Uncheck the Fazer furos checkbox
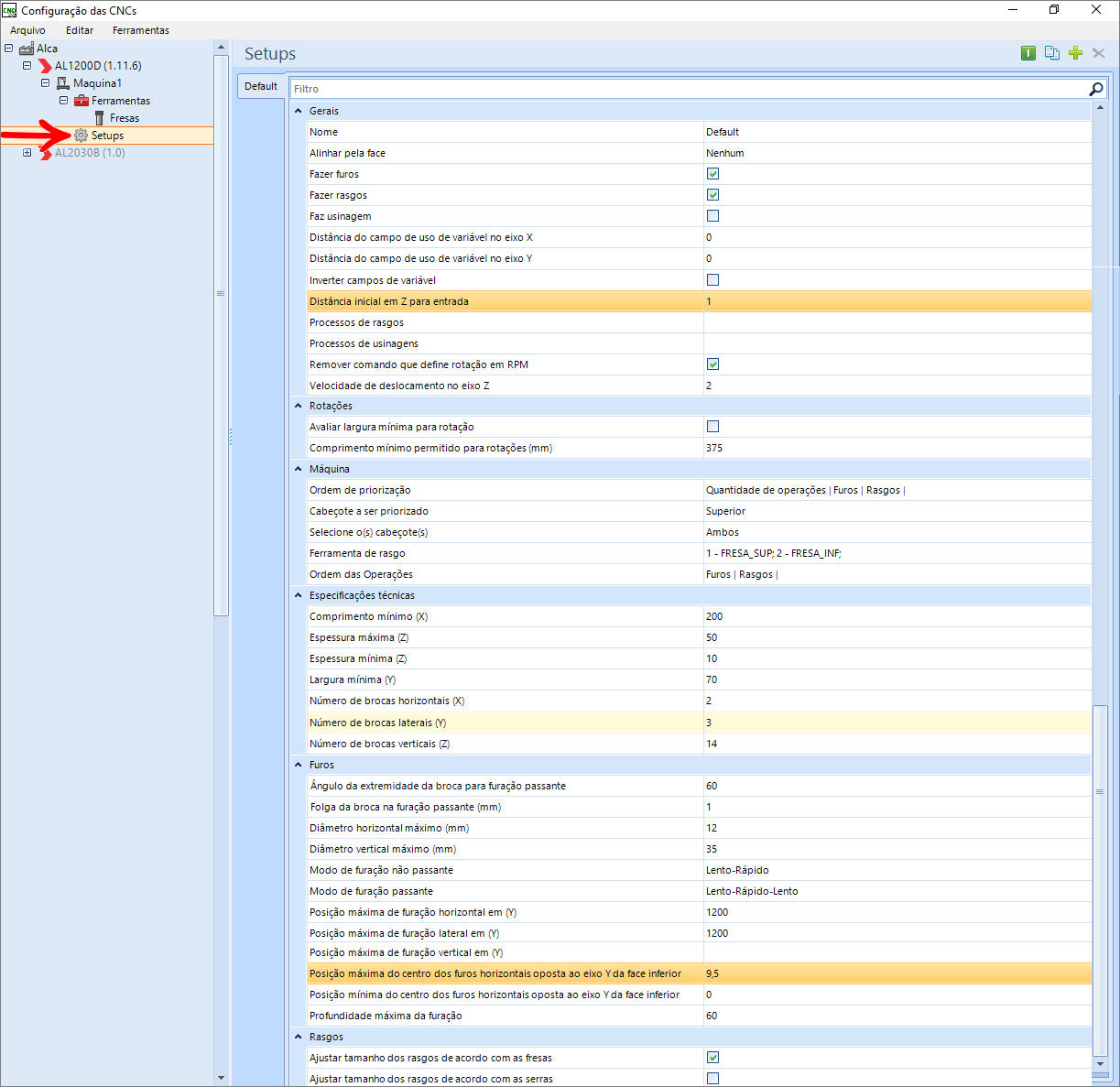The image size is (1120, 1087). pos(712,174)
